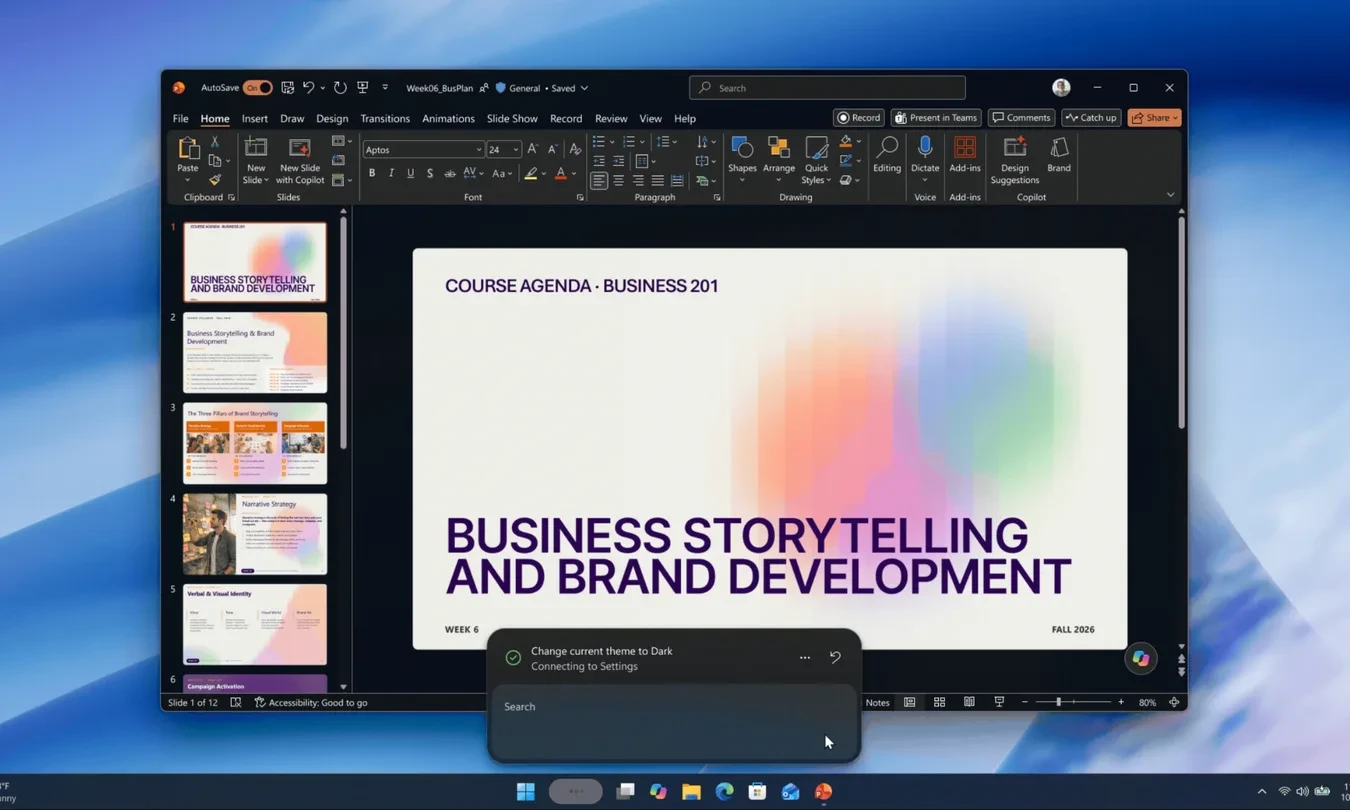The height and width of the screenshot is (810, 1350).
Task: Open the Share dropdown
Action: click(x=1154, y=118)
